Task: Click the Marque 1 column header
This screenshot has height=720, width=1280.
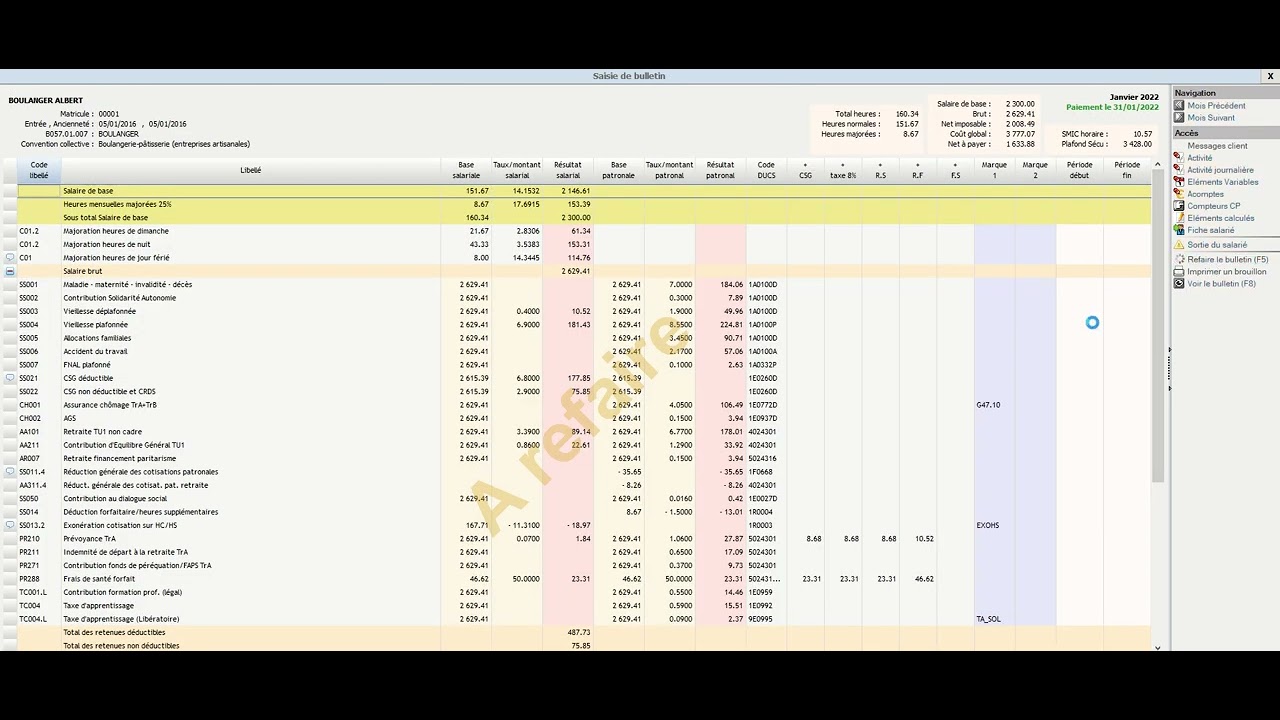Action: coord(994,170)
